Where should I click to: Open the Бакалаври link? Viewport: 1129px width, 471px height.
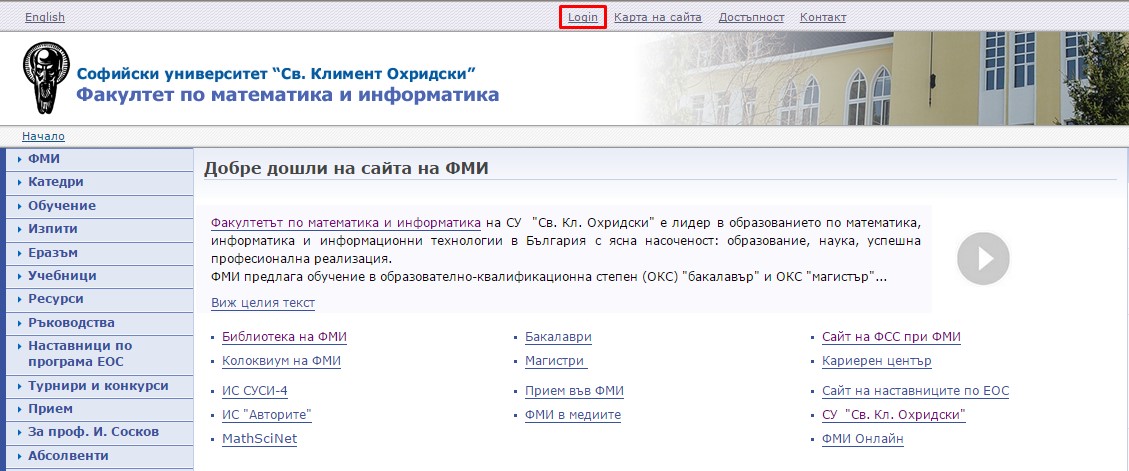tap(559, 337)
